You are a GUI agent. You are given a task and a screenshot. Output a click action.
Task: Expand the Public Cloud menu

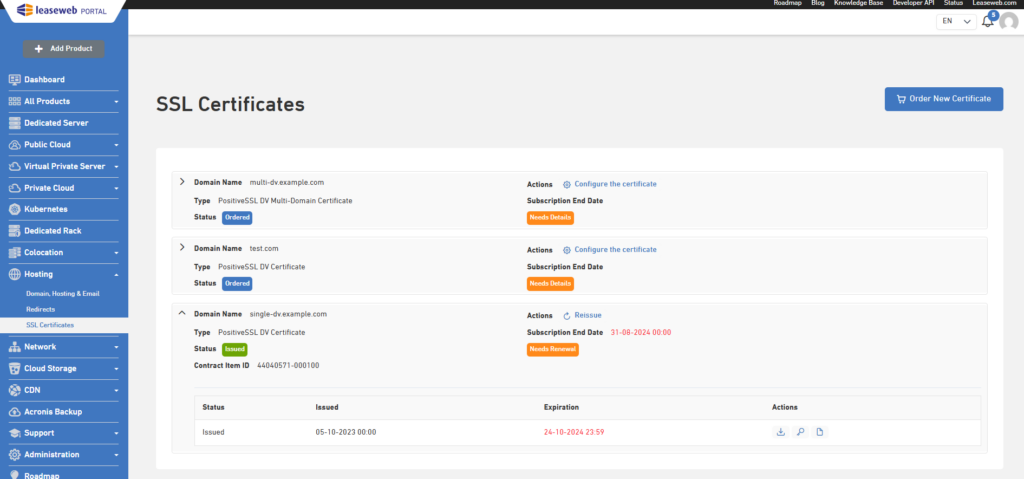click(64, 144)
